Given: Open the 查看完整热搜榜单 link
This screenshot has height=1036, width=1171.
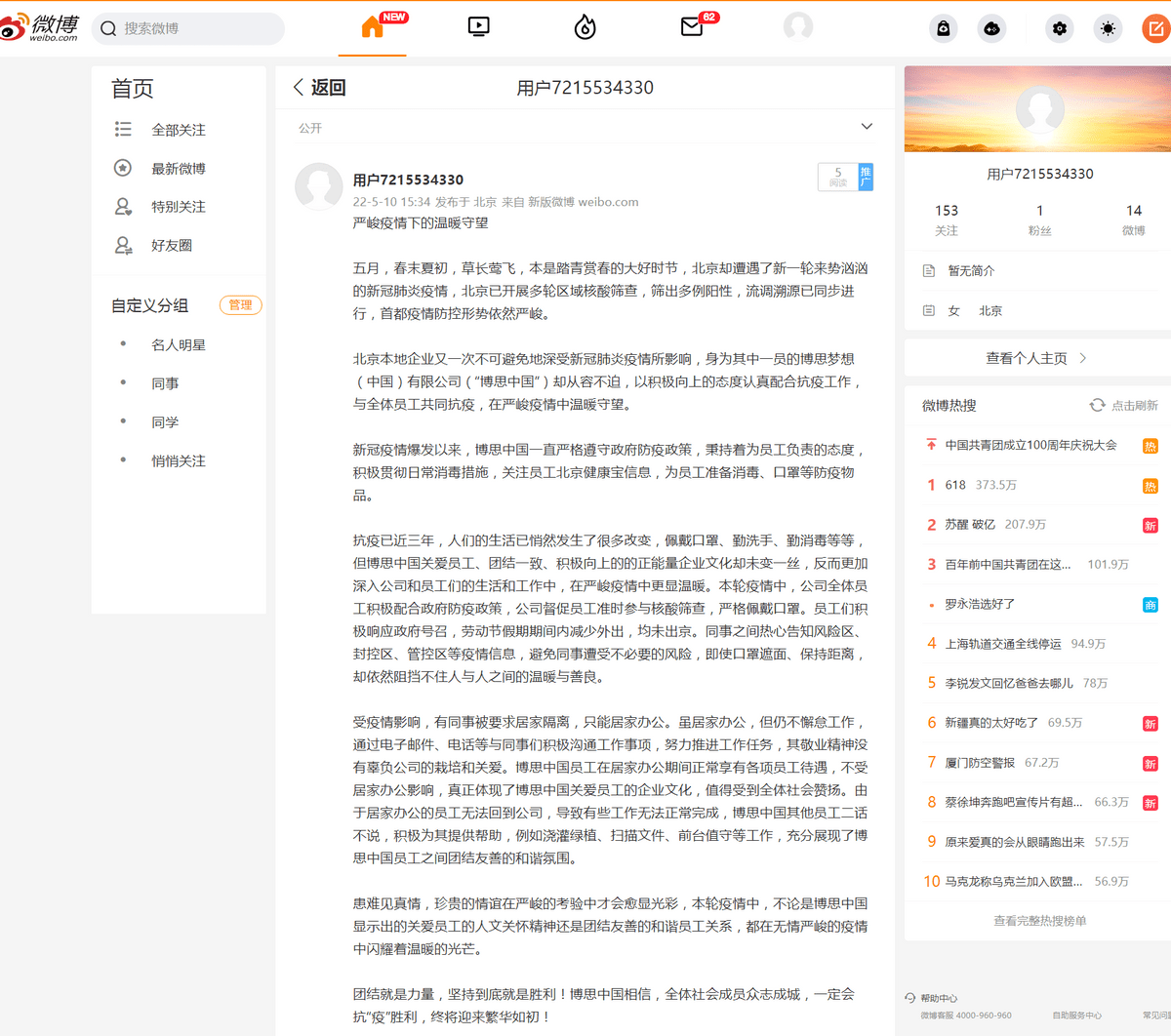Looking at the screenshot, I should click(1039, 921).
